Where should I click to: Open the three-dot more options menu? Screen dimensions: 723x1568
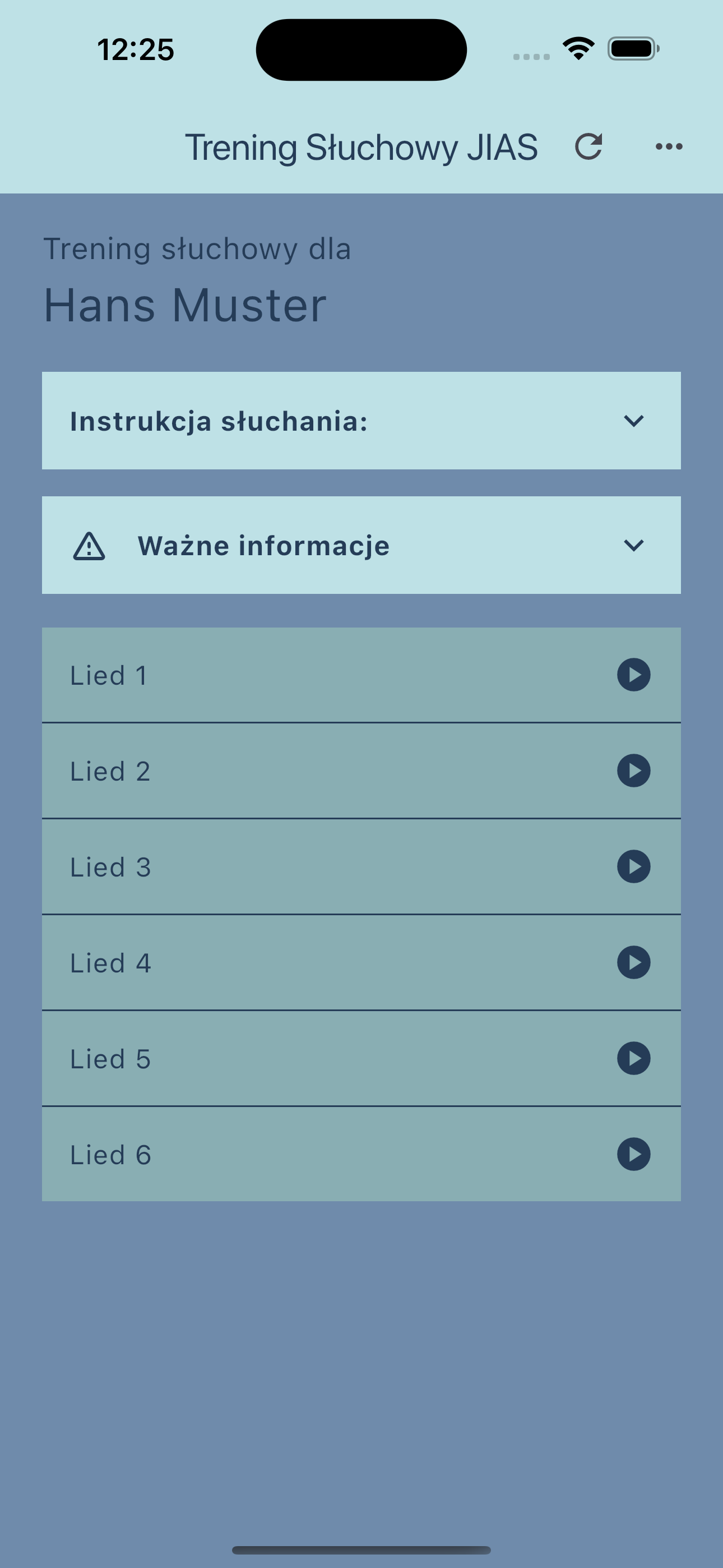669,147
